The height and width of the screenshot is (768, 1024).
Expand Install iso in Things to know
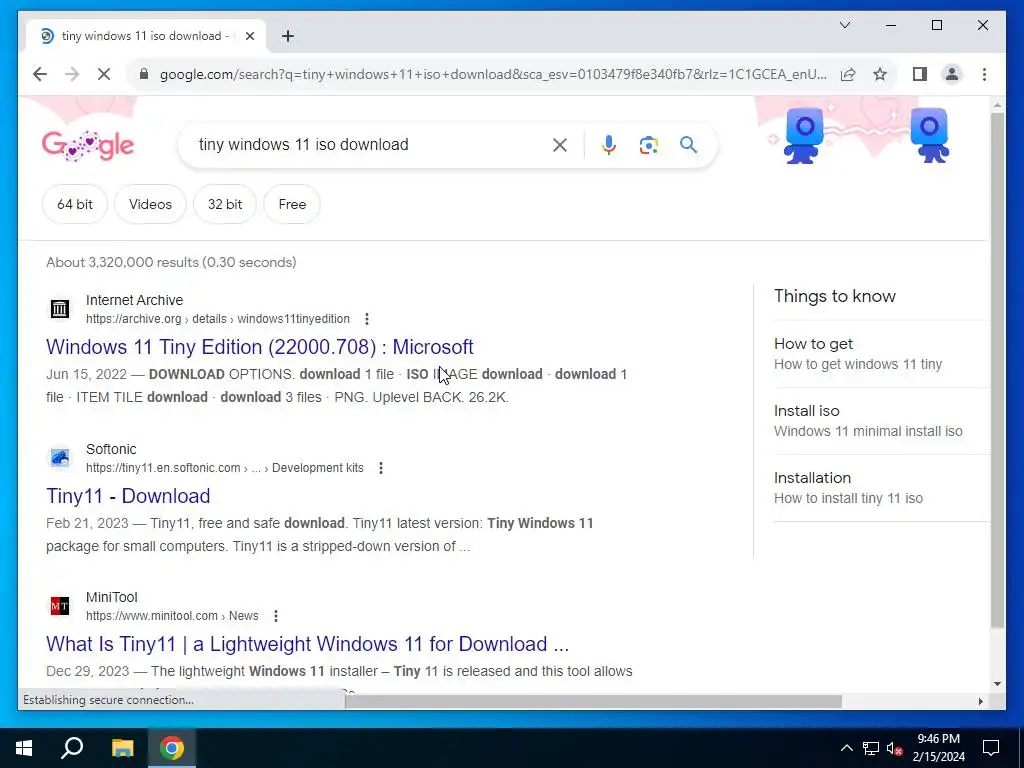(x=880, y=421)
